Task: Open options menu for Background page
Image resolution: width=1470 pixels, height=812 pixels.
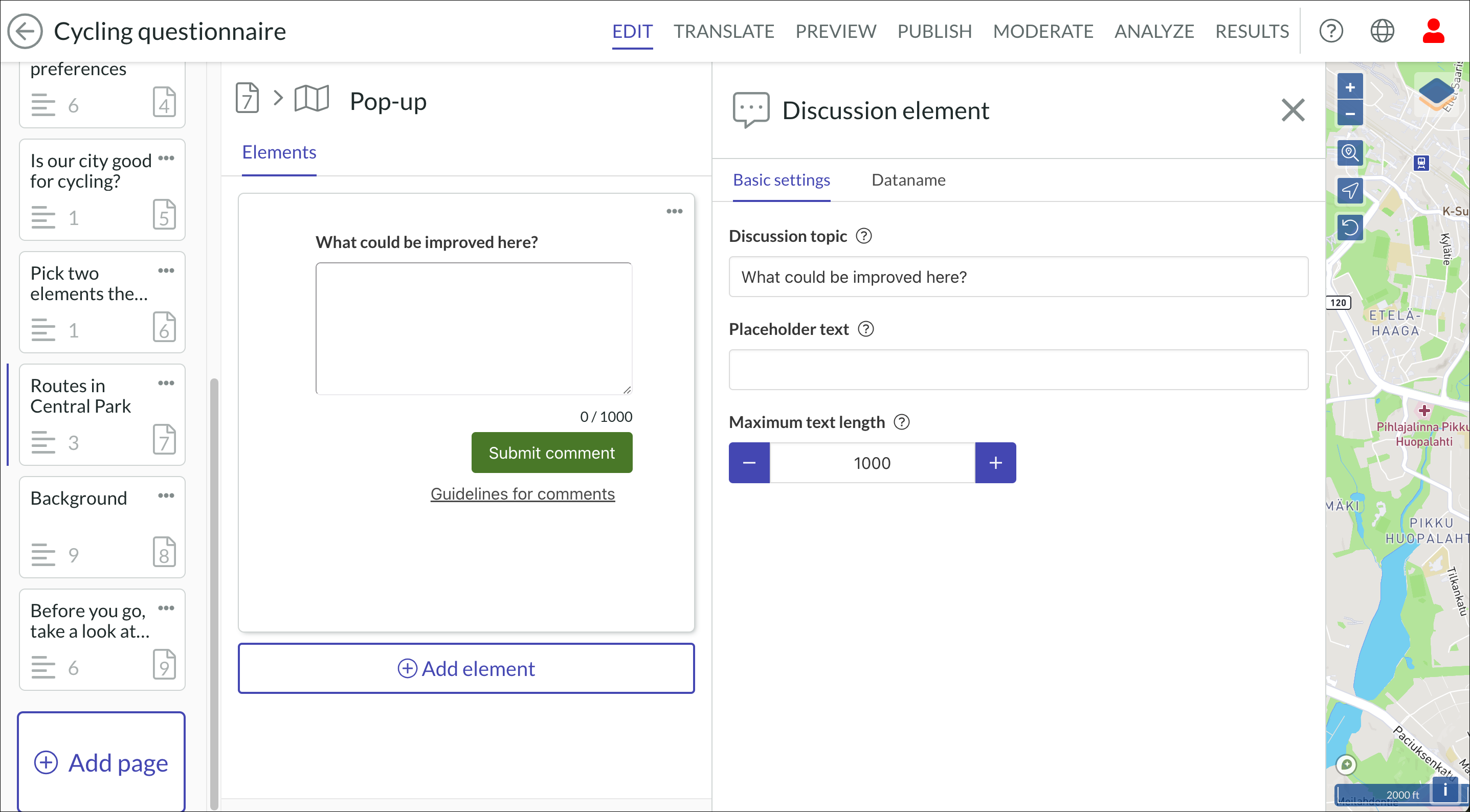Action: point(166,495)
